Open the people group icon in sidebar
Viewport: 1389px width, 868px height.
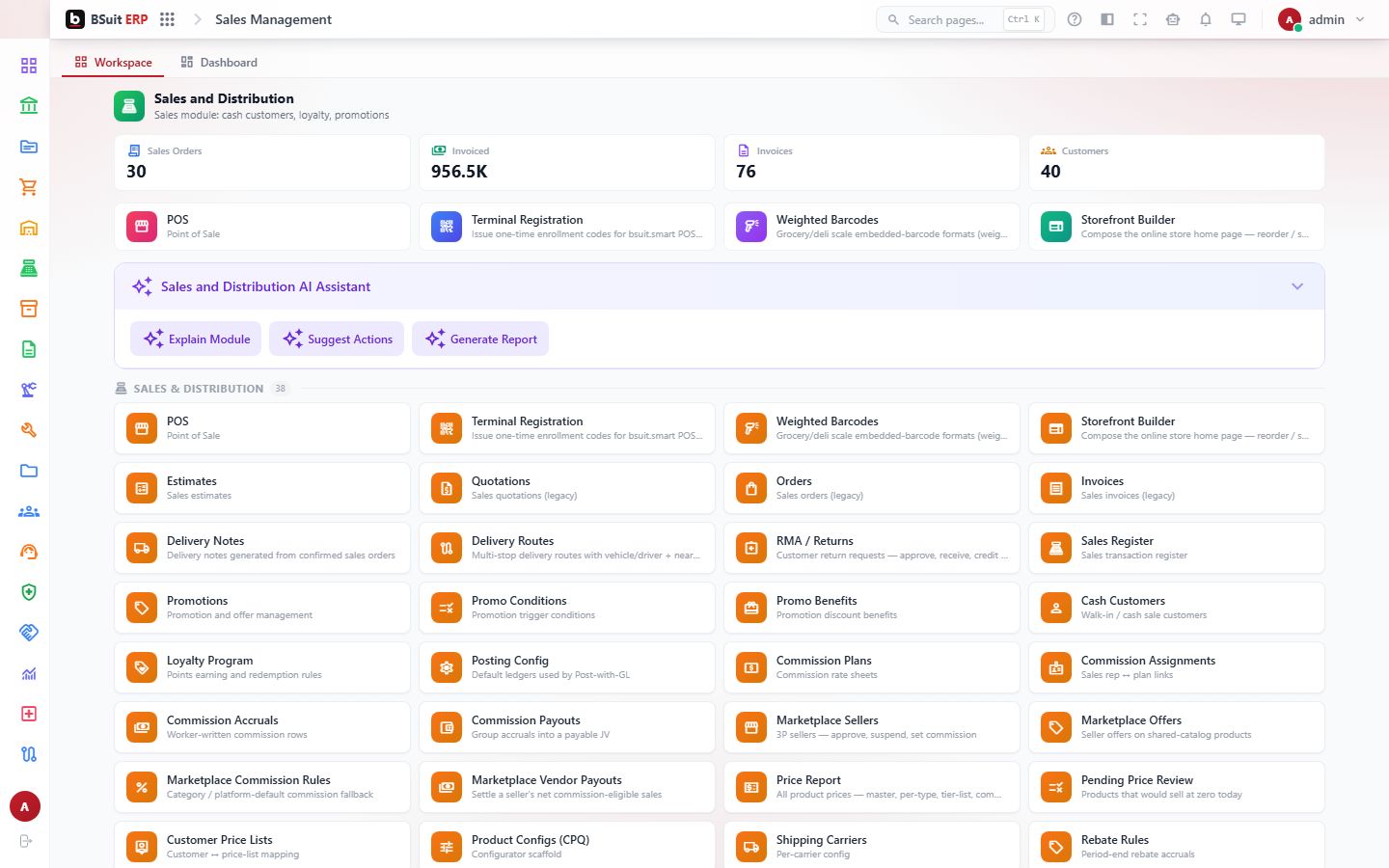pyautogui.click(x=29, y=511)
